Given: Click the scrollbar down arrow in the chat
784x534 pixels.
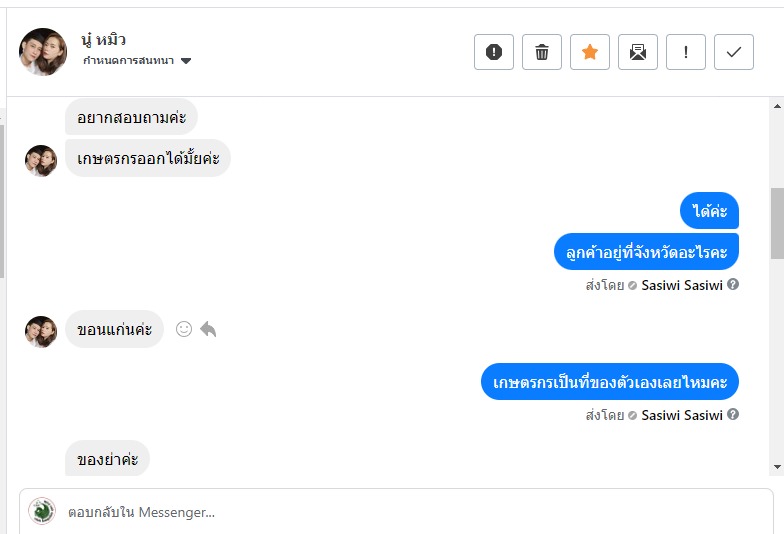Looking at the screenshot, I should pyautogui.click(x=777, y=467).
